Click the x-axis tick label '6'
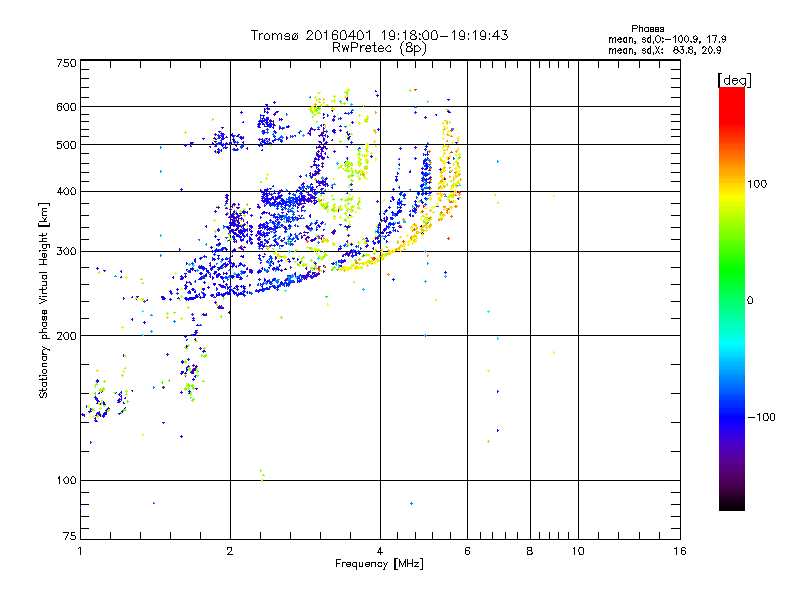Image resolution: width=800 pixels, height=600 pixels. point(467,551)
